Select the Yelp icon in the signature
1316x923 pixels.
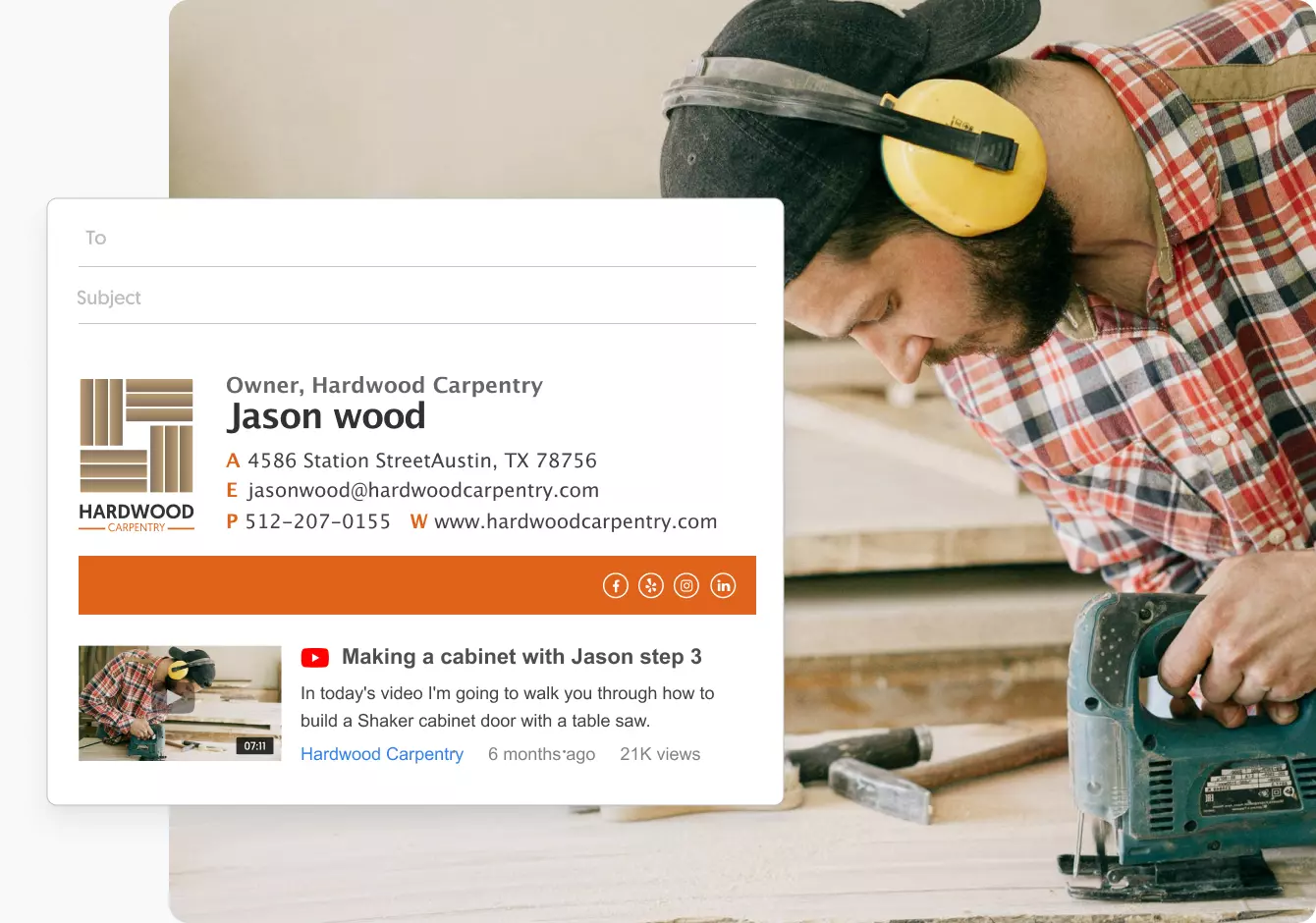point(650,584)
